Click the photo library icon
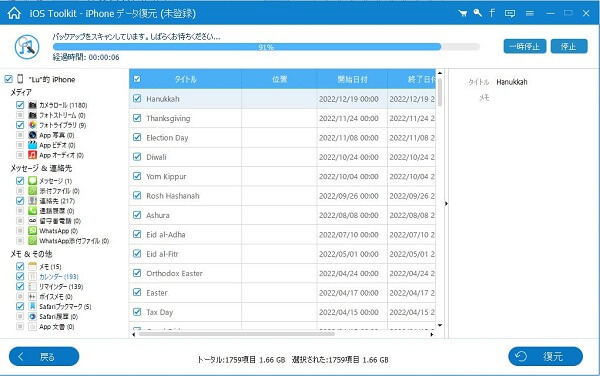This screenshot has height=376, width=600. [33, 125]
